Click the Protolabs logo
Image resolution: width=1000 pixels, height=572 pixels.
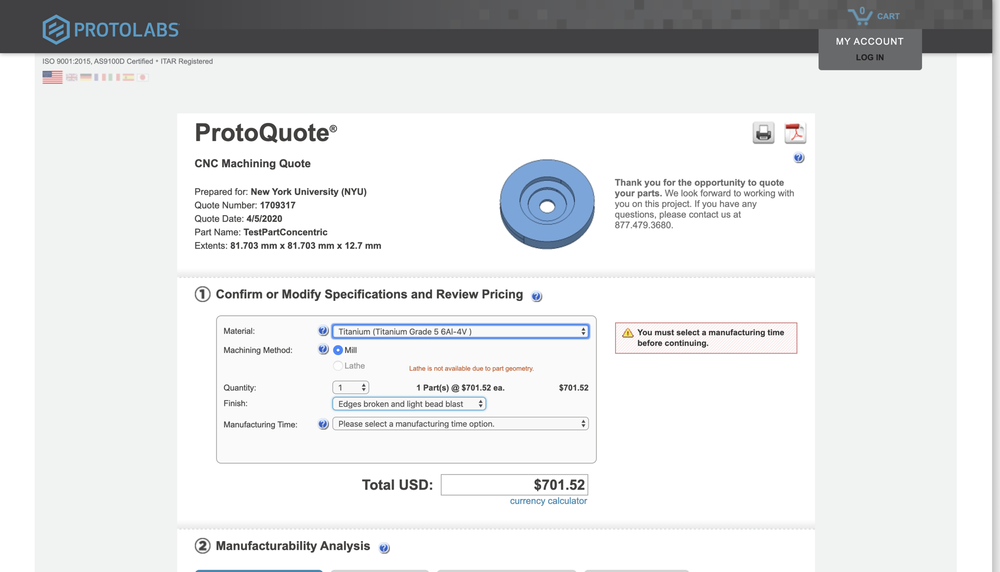[111, 29]
